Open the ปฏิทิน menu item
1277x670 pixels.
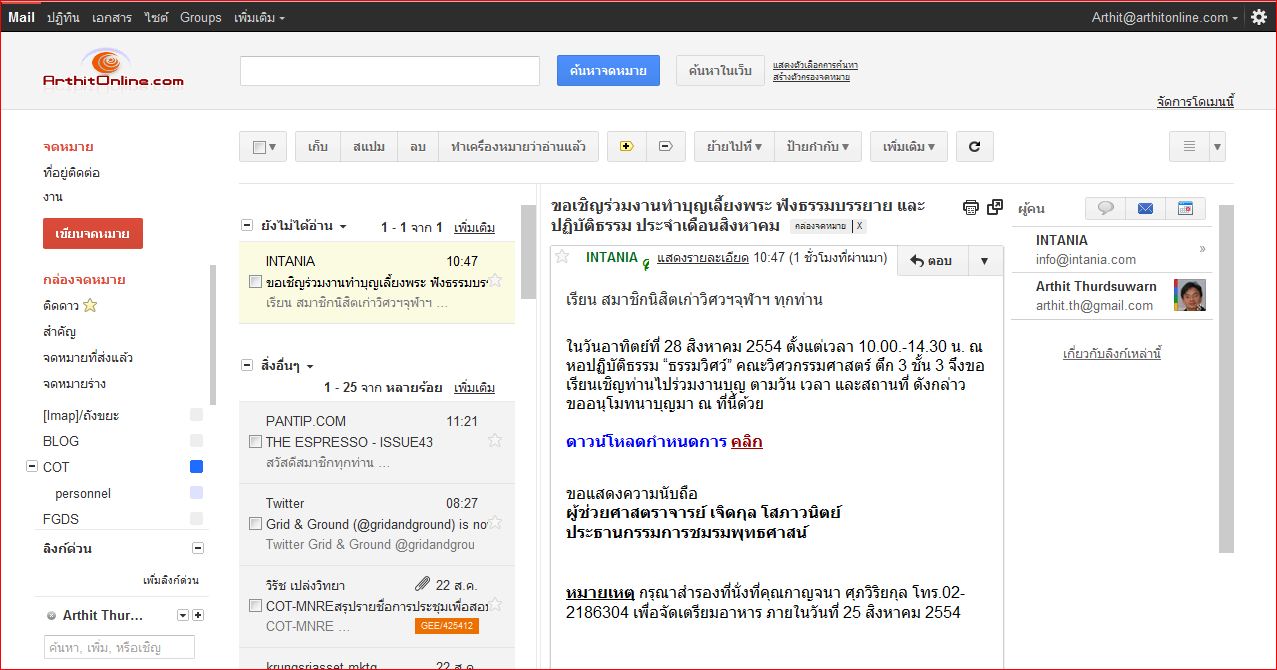63,16
